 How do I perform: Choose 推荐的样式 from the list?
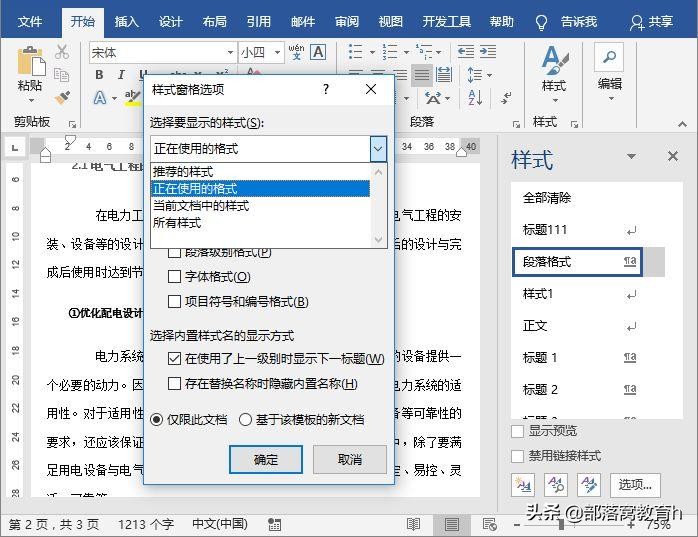click(x=260, y=172)
